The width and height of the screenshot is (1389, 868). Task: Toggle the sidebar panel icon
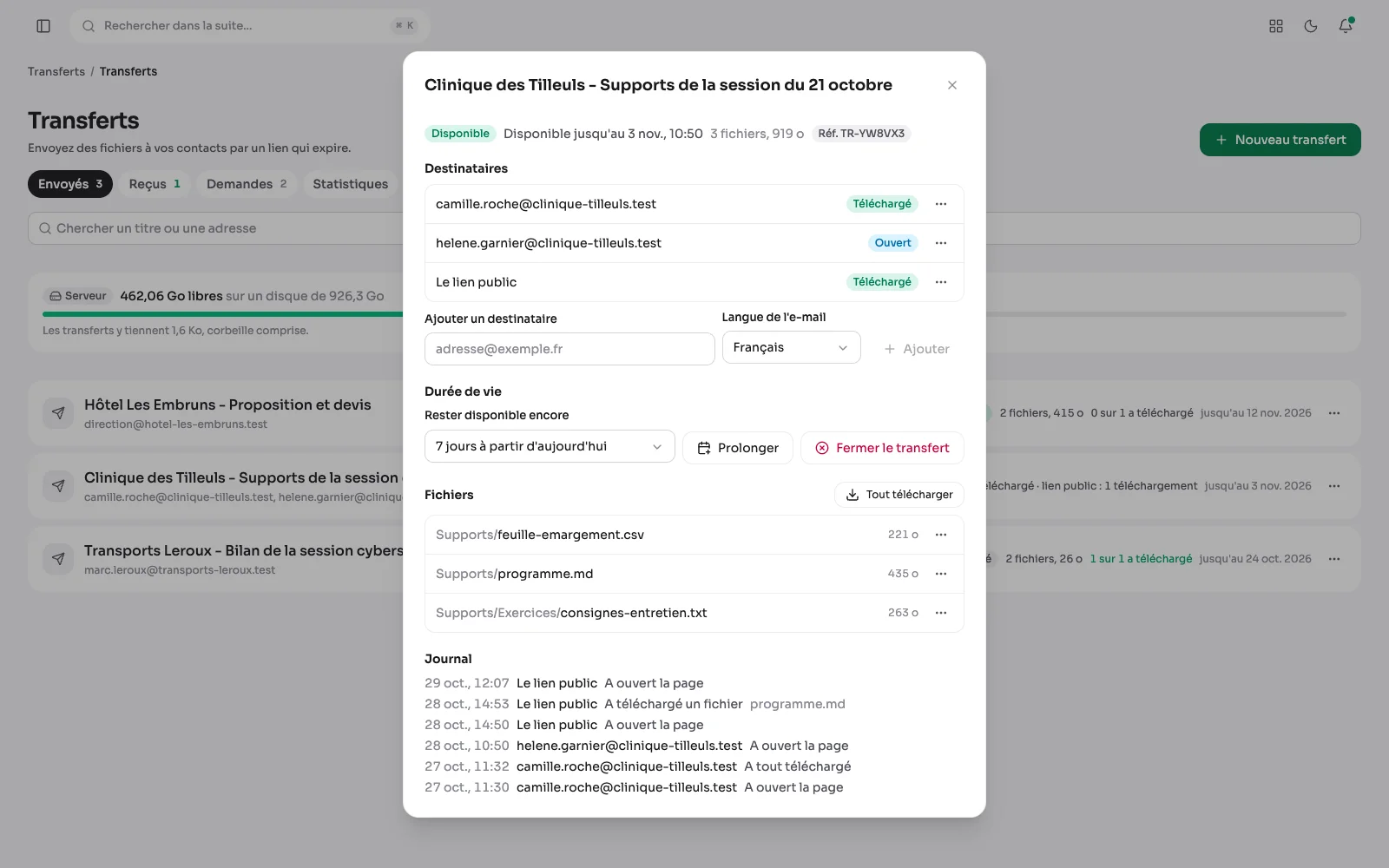[43, 26]
